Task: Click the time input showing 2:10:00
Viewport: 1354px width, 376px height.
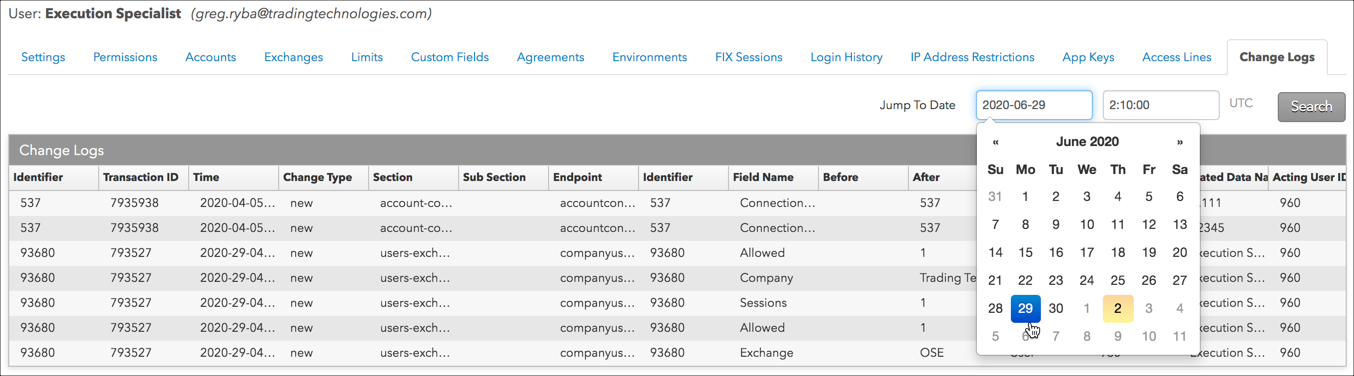Action: pyautogui.click(x=1161, y=105)
